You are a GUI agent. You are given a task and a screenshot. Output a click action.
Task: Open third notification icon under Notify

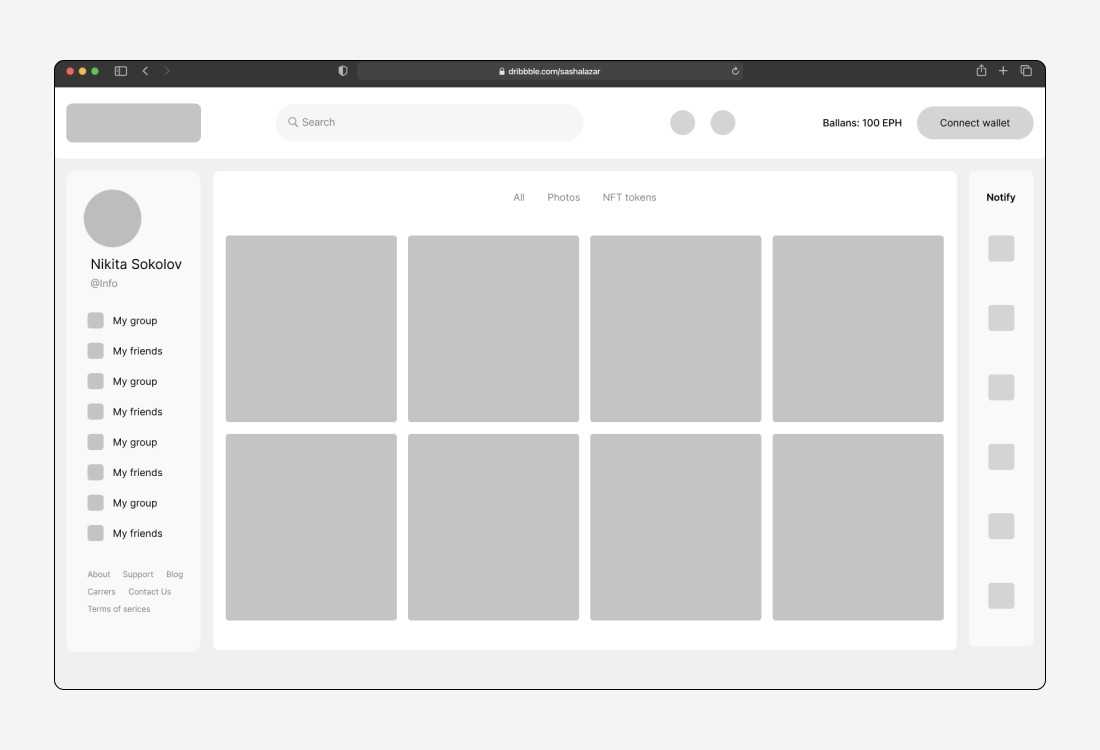point(1001,387)
